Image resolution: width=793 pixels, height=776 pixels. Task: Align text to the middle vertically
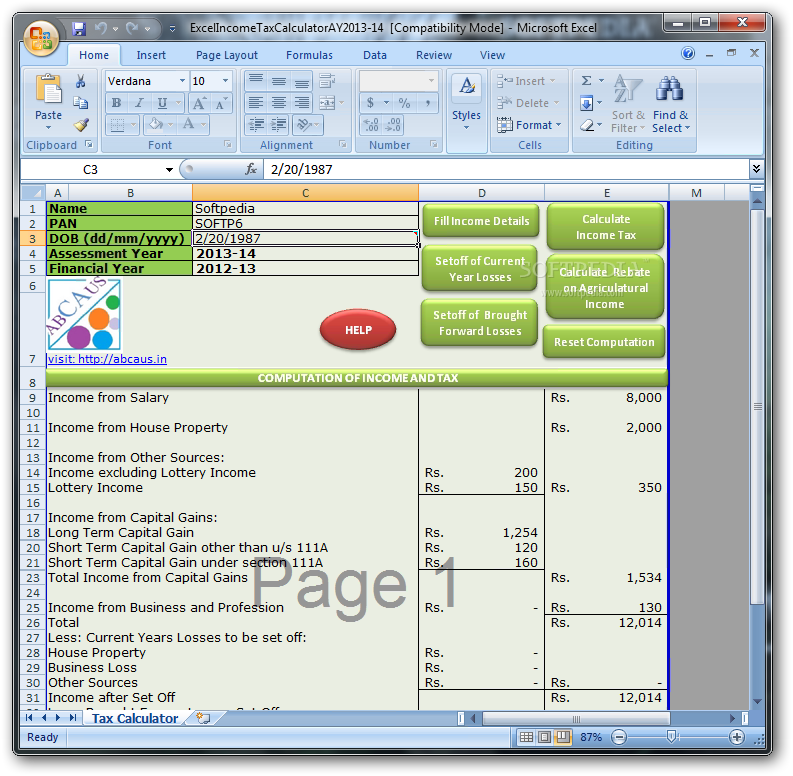(x=279, y=81)
